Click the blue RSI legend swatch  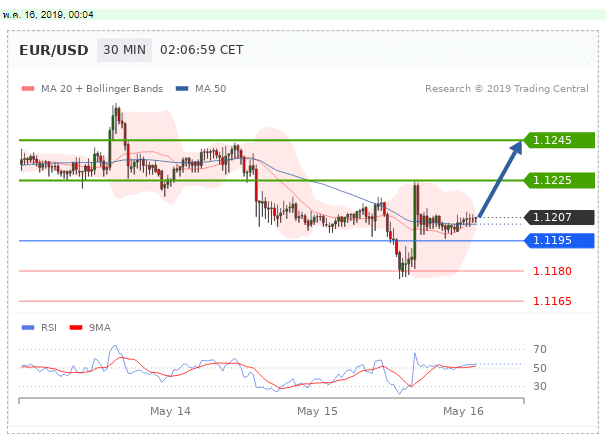pyautogui.click(x=28, y=328)
